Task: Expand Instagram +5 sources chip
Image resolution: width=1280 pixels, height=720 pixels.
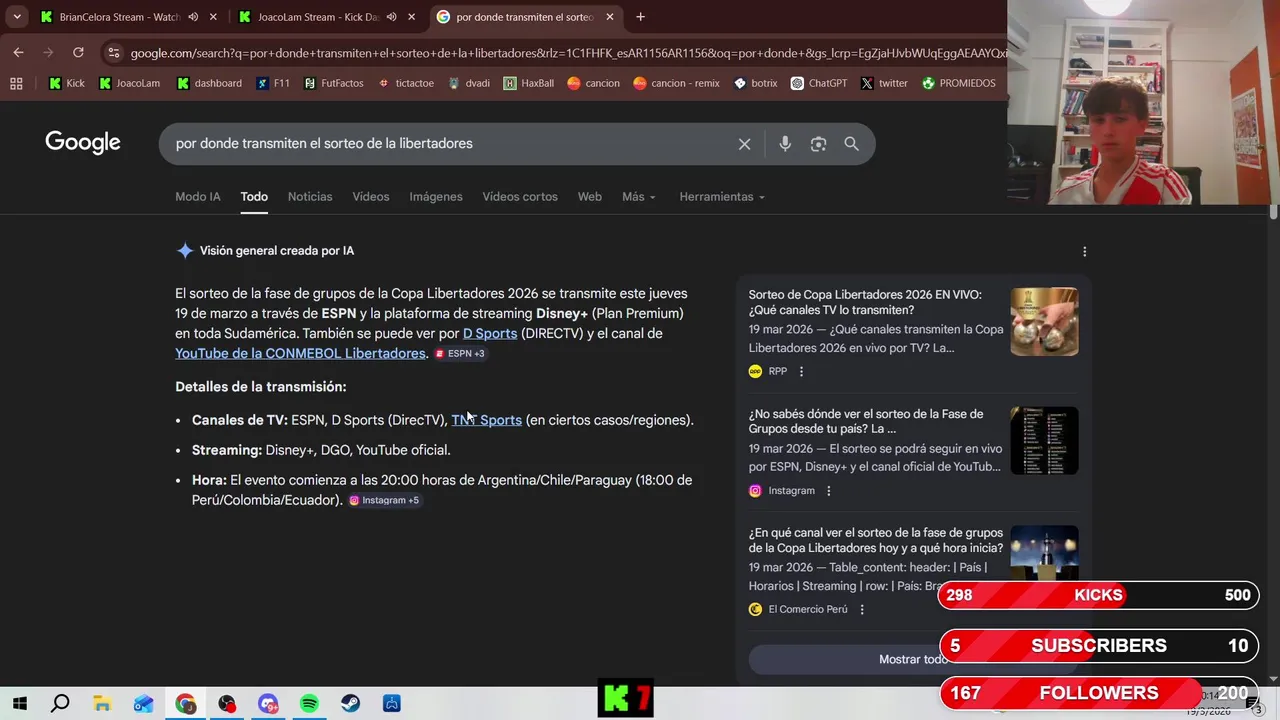Action: 384,501
